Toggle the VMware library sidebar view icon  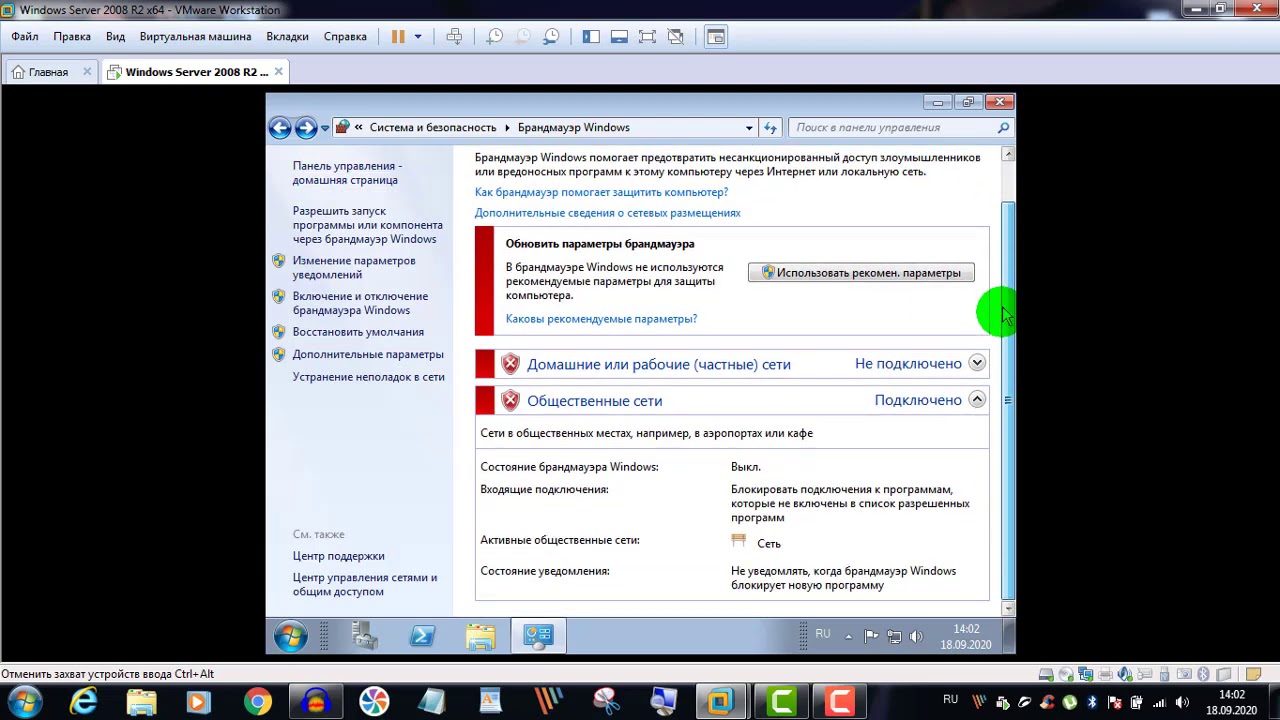click(591, 36)
